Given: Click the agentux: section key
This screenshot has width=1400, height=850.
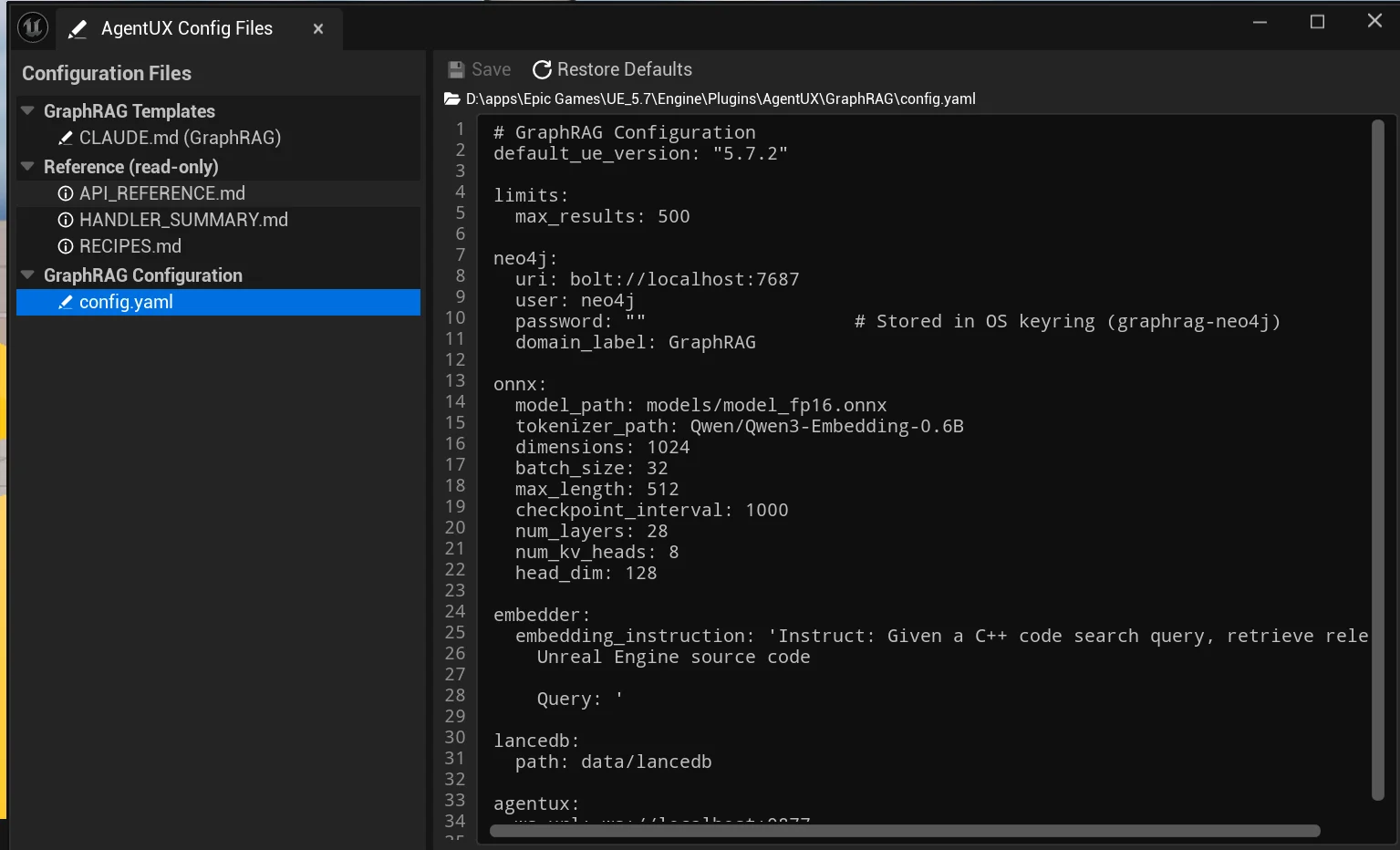Looking at the screenshot, I should 537,803.
